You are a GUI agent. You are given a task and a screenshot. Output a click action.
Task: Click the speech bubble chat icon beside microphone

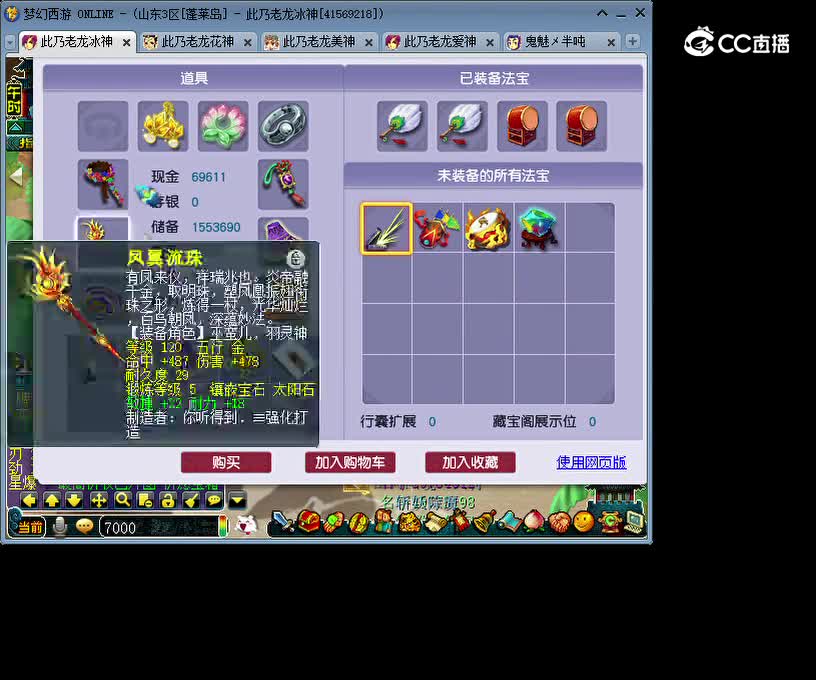click(84, 527)
